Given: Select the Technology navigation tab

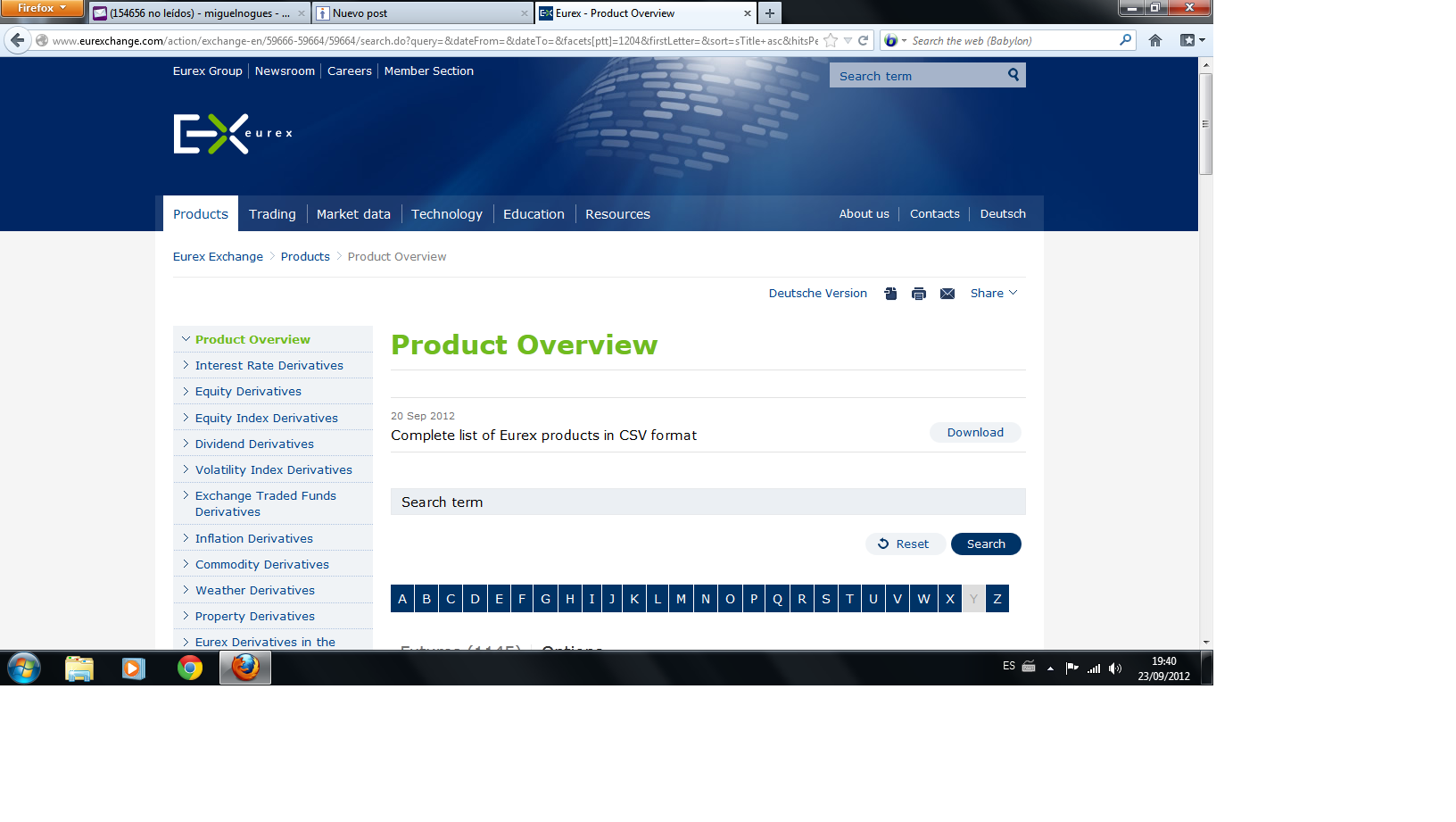Looking at the screenshot, I should click(x=447, y=214).
